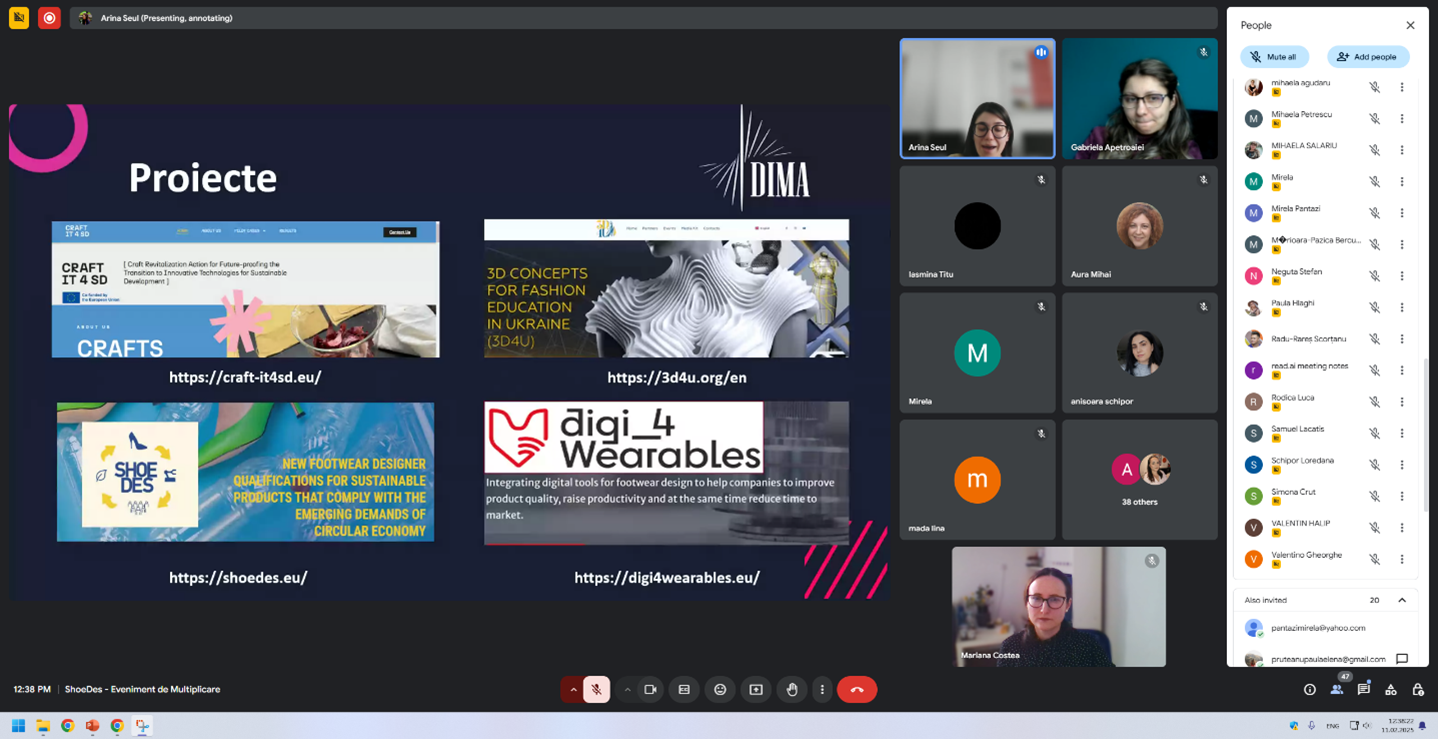The height and width of the screenshot is (739, 1438).
Task: Click the Arina Seul presenting label
Action: click(166, 18)
